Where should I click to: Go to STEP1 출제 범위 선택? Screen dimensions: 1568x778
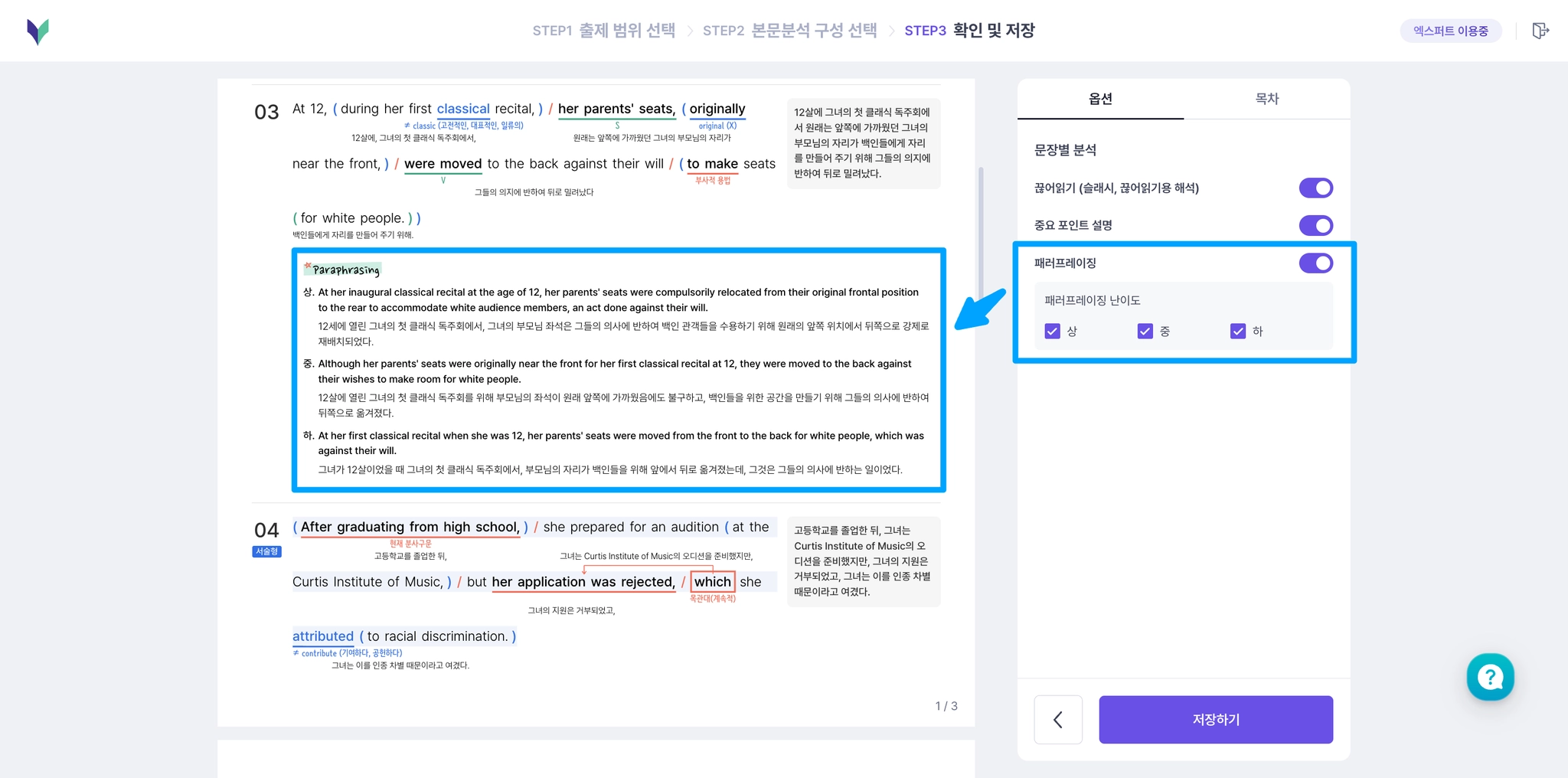coord(604,31)
